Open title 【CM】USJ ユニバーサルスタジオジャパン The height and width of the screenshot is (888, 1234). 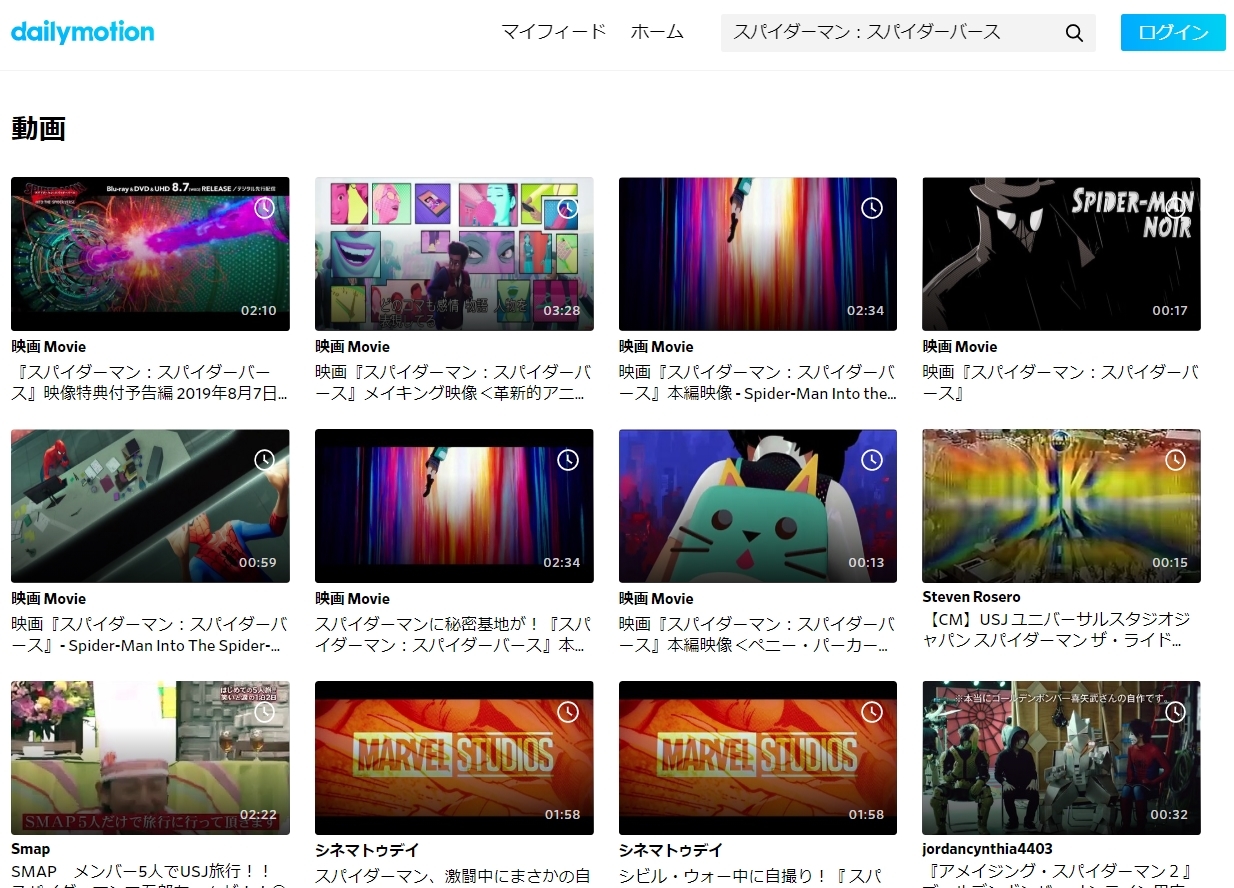coord(1057,630)
